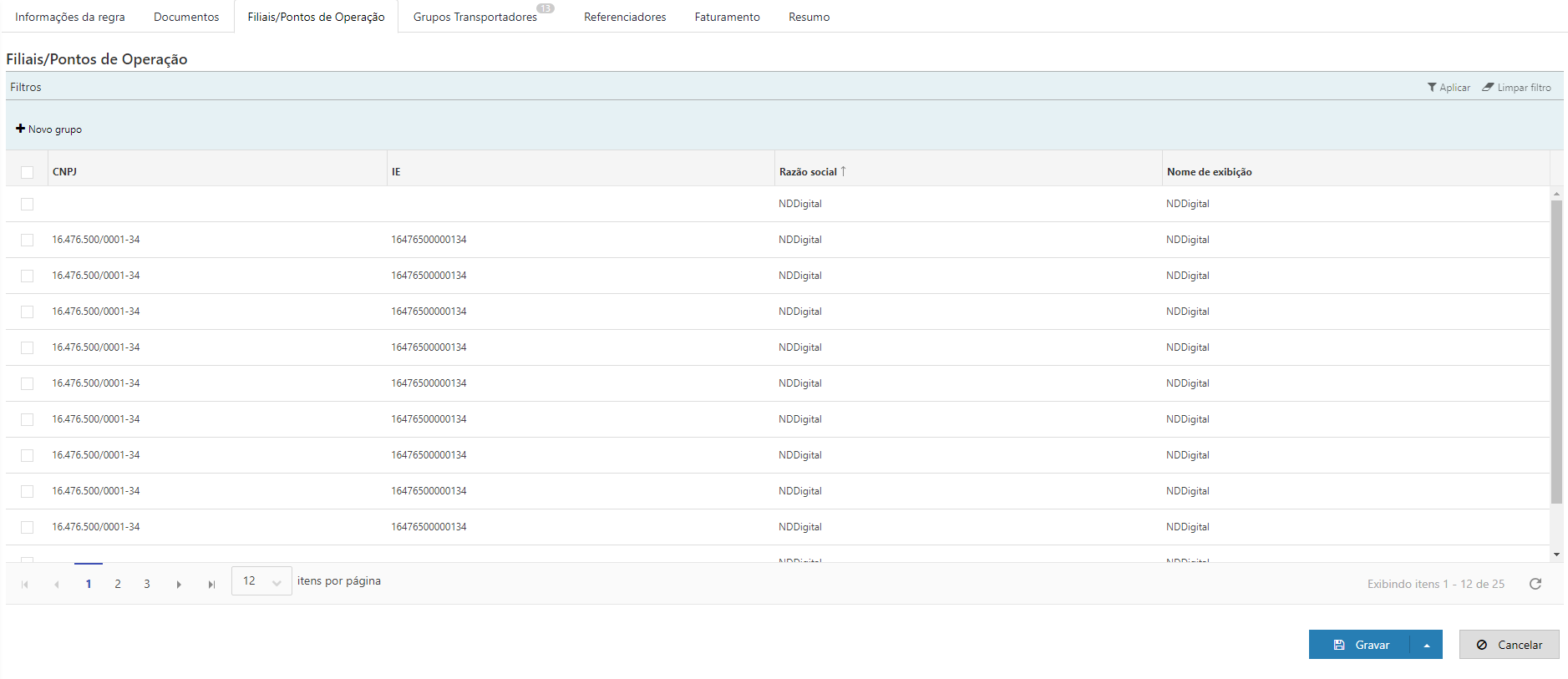Navigate to page 2 of the list

point(118,585)
